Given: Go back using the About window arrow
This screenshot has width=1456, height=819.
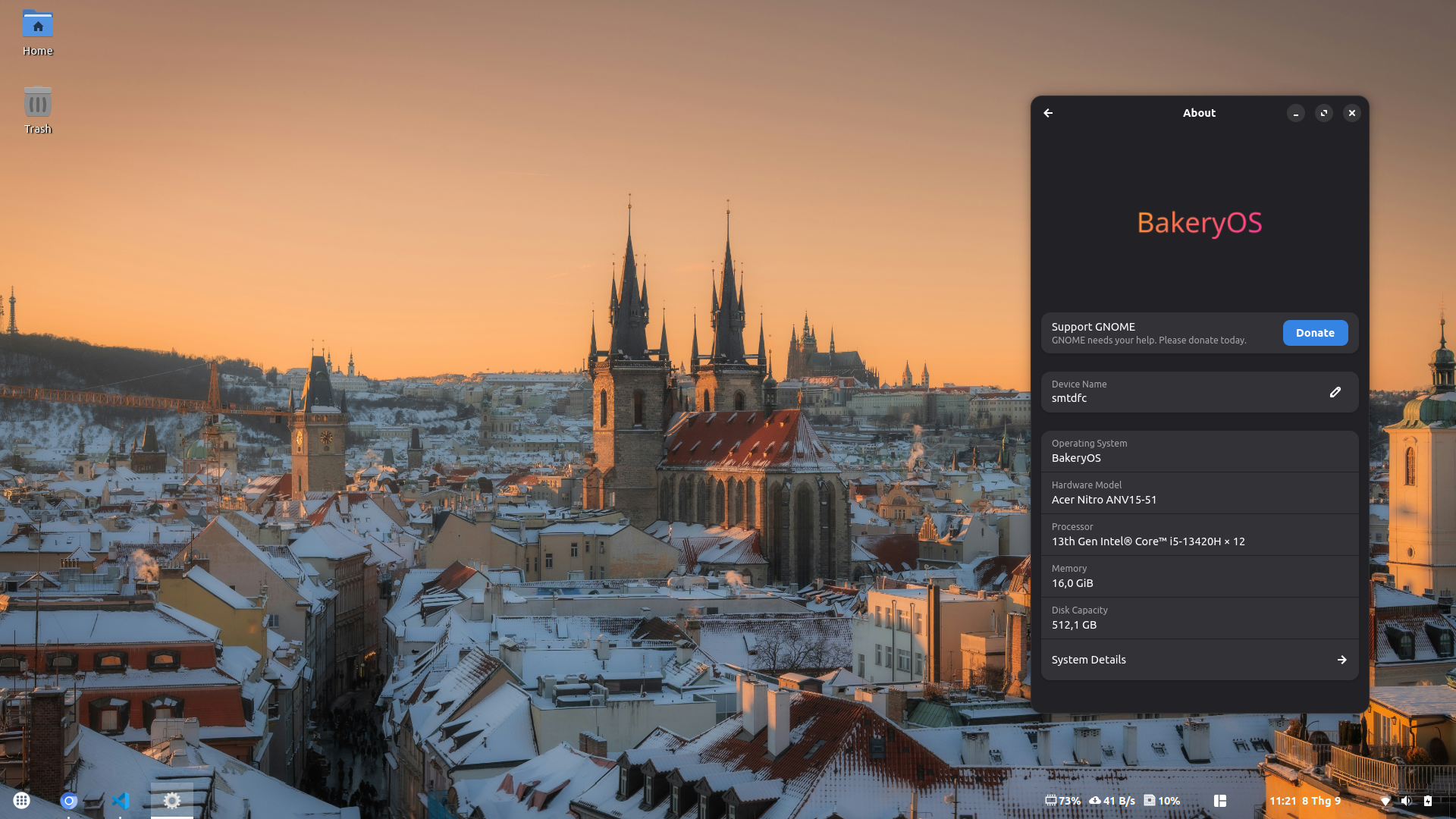Looking at the screenshot, I should click(1048, 113).
